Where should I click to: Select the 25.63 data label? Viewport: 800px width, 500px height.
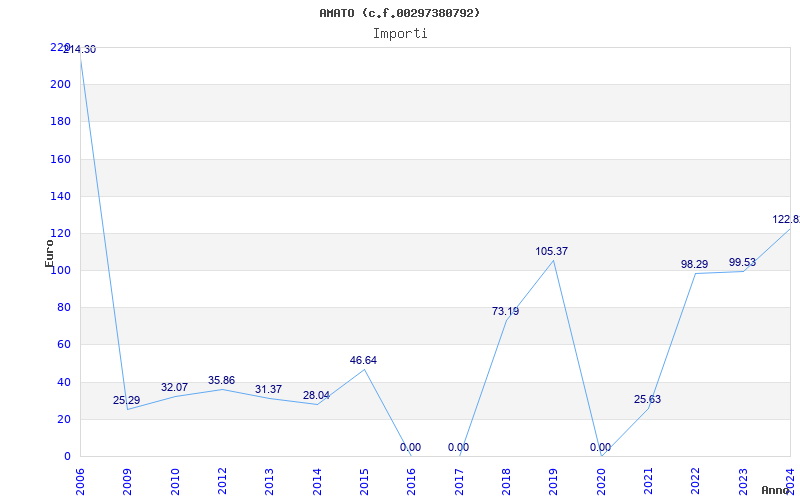[x=647, y=400]
